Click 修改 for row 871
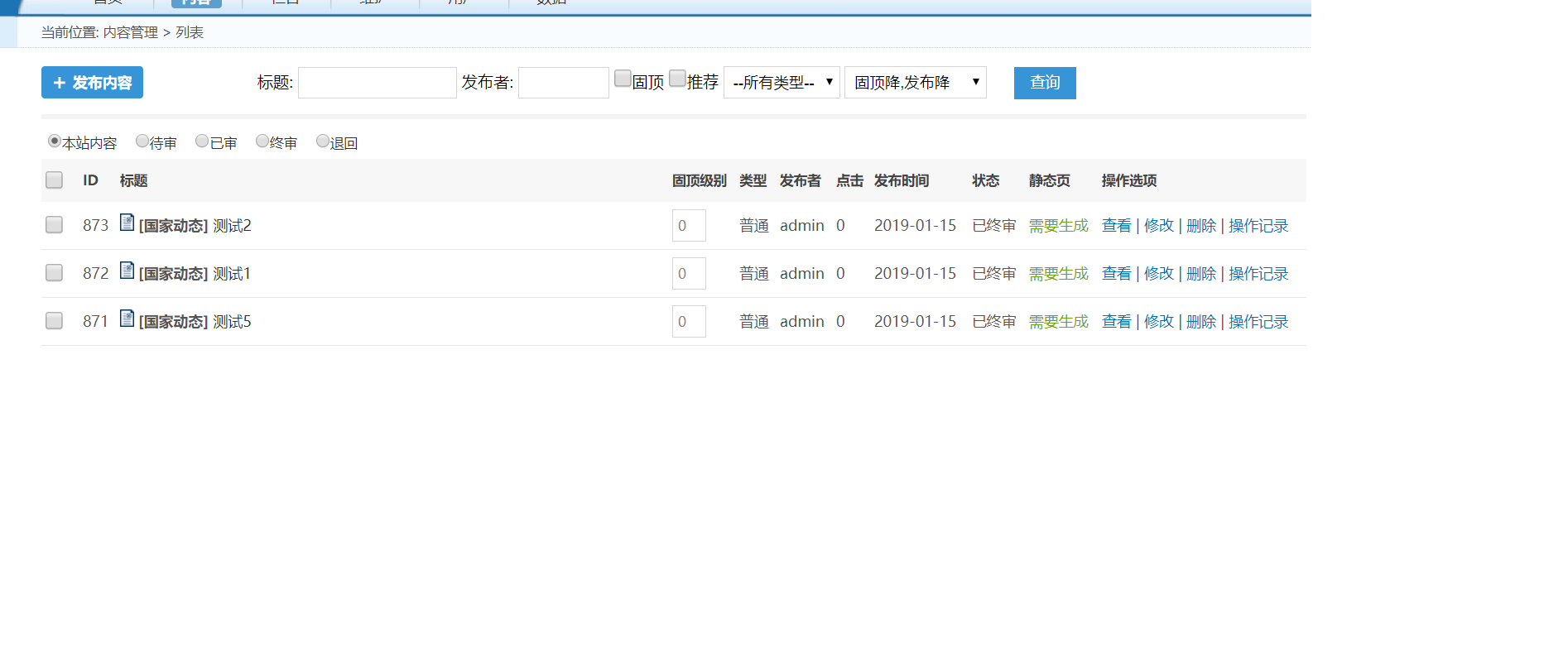1568x671 pixels. pos(1159,322)
